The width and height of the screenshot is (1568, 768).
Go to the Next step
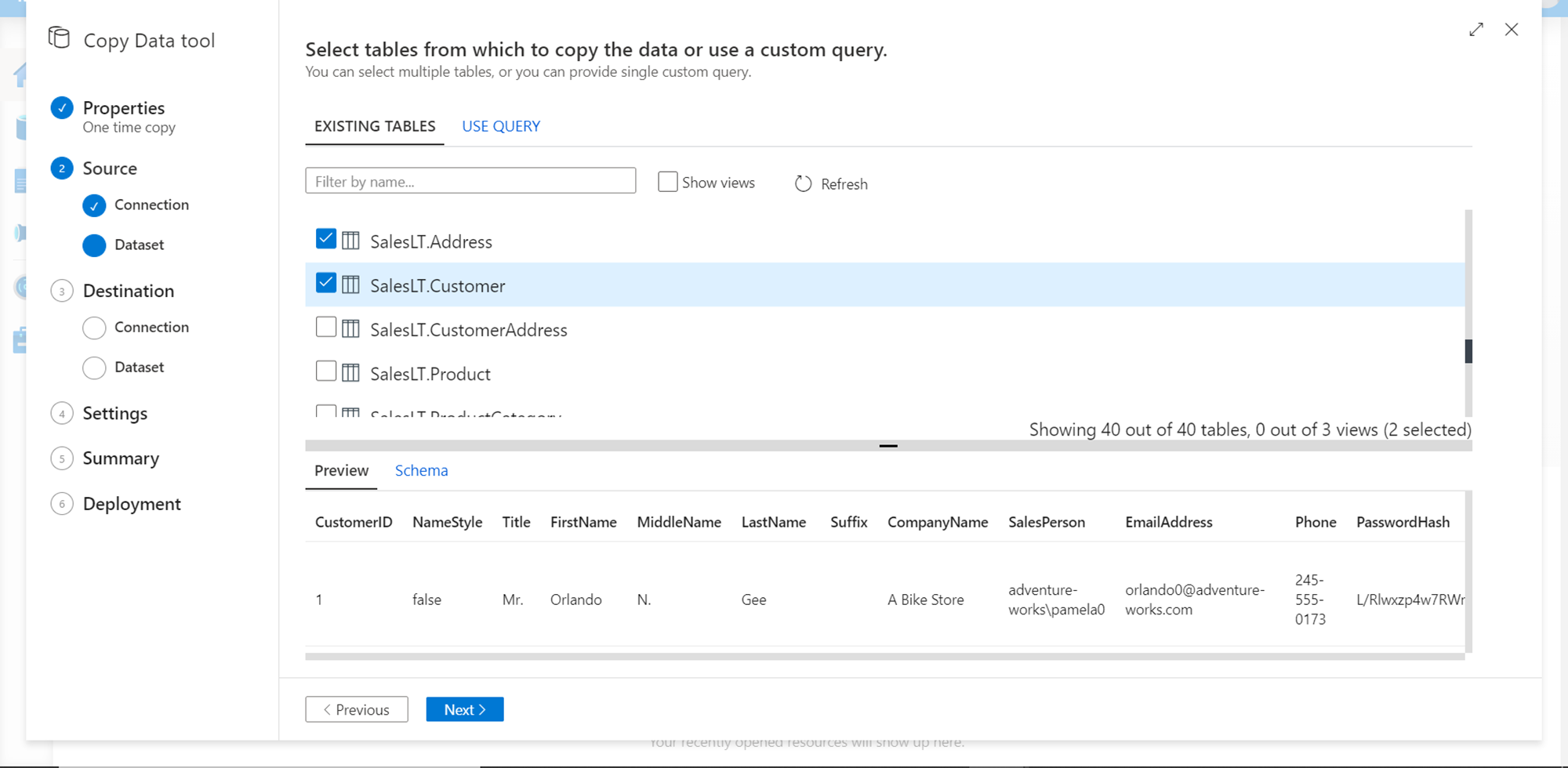[x=465, y=709]
